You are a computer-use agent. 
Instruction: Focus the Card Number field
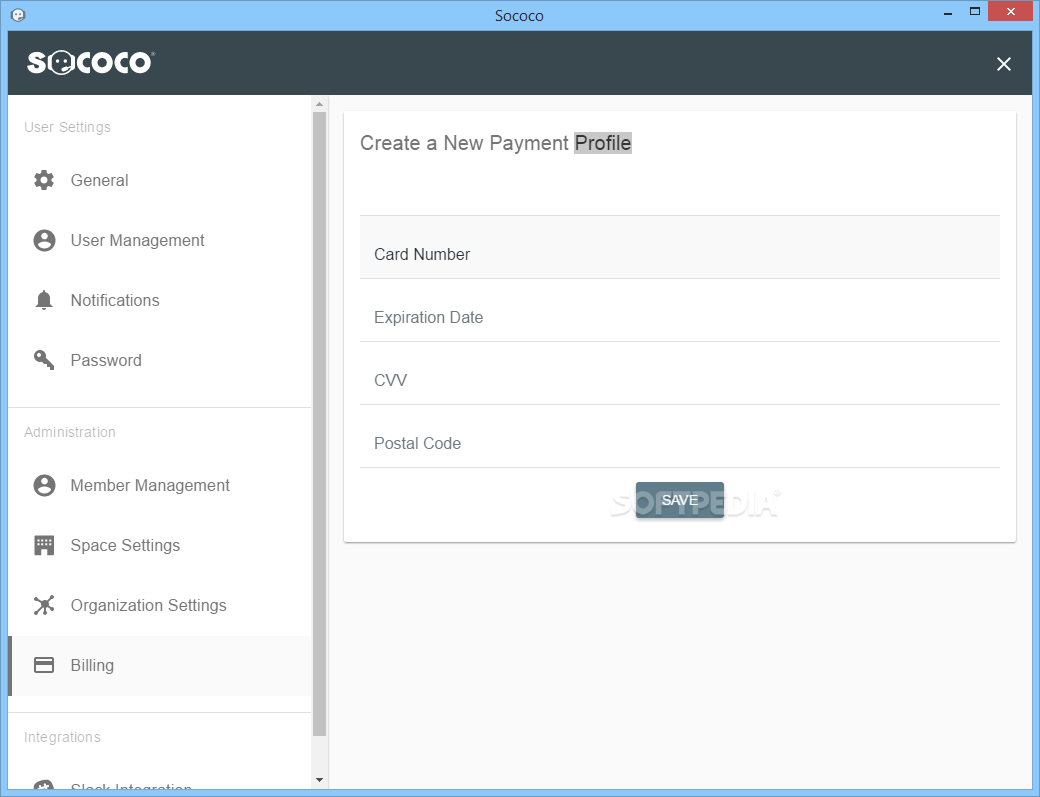tap(679, 247)
